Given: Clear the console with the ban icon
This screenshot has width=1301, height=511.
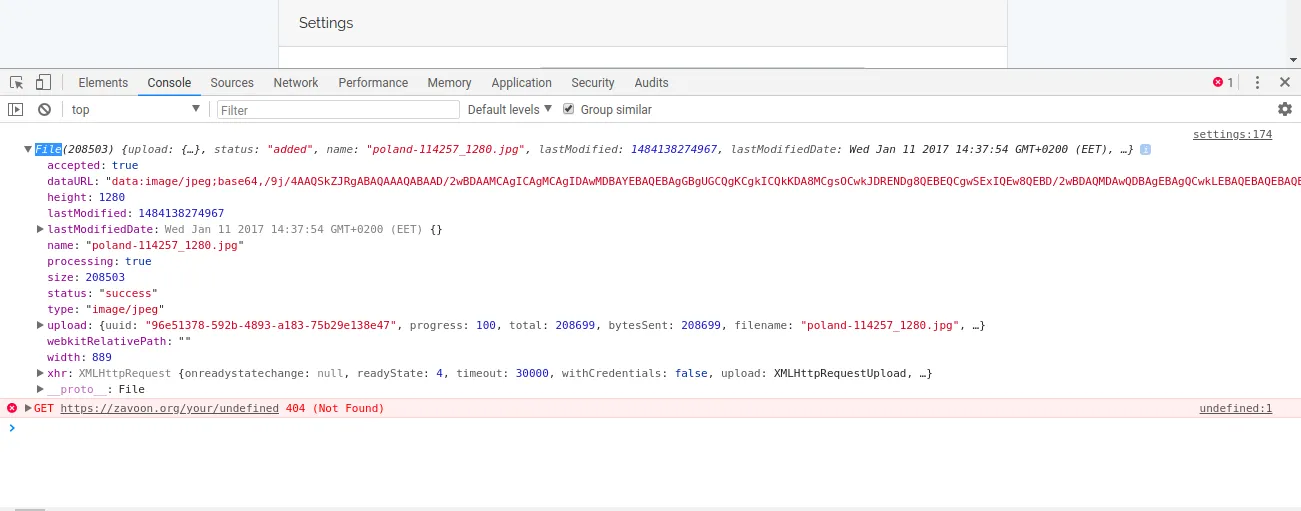Looking at the screenshot, I should pos(44,110).
